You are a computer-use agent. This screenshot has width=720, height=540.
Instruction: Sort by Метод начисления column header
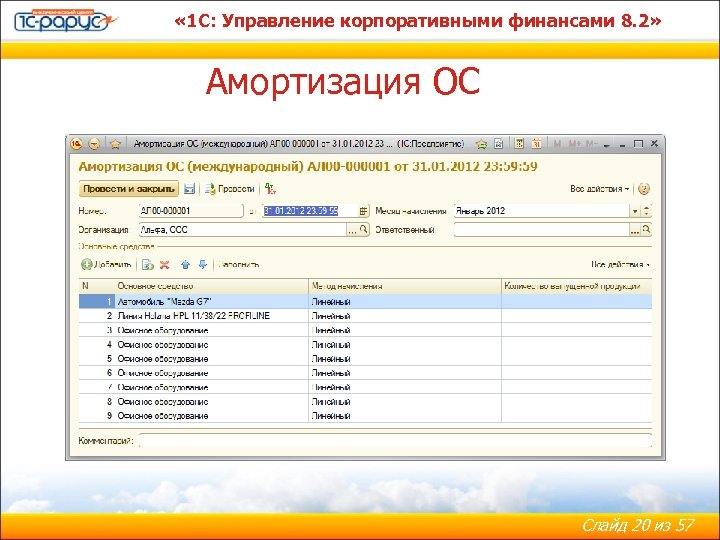[405, 286]
